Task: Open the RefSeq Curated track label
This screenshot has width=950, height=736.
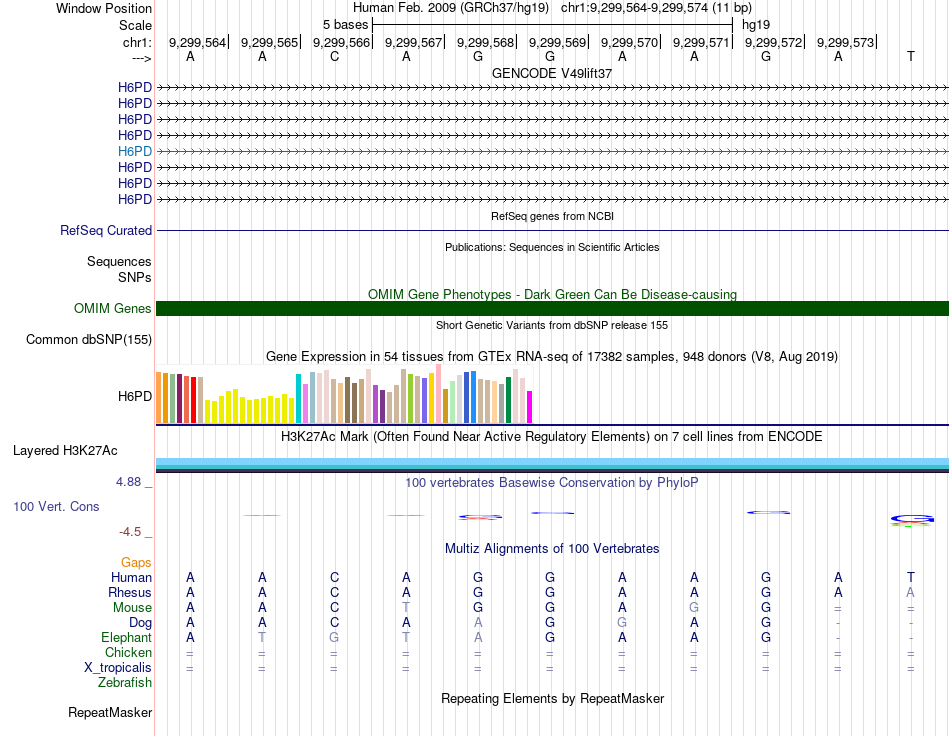Action: [106, 231]
